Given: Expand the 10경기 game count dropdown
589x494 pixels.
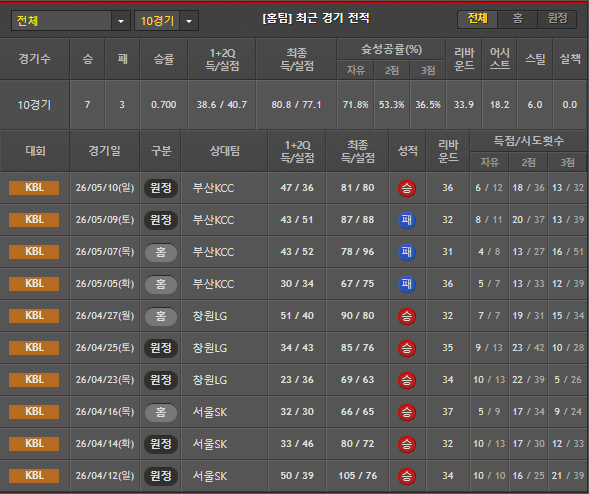Looking at the screenshot, I should pyautogui.click(x=189, y=21).
